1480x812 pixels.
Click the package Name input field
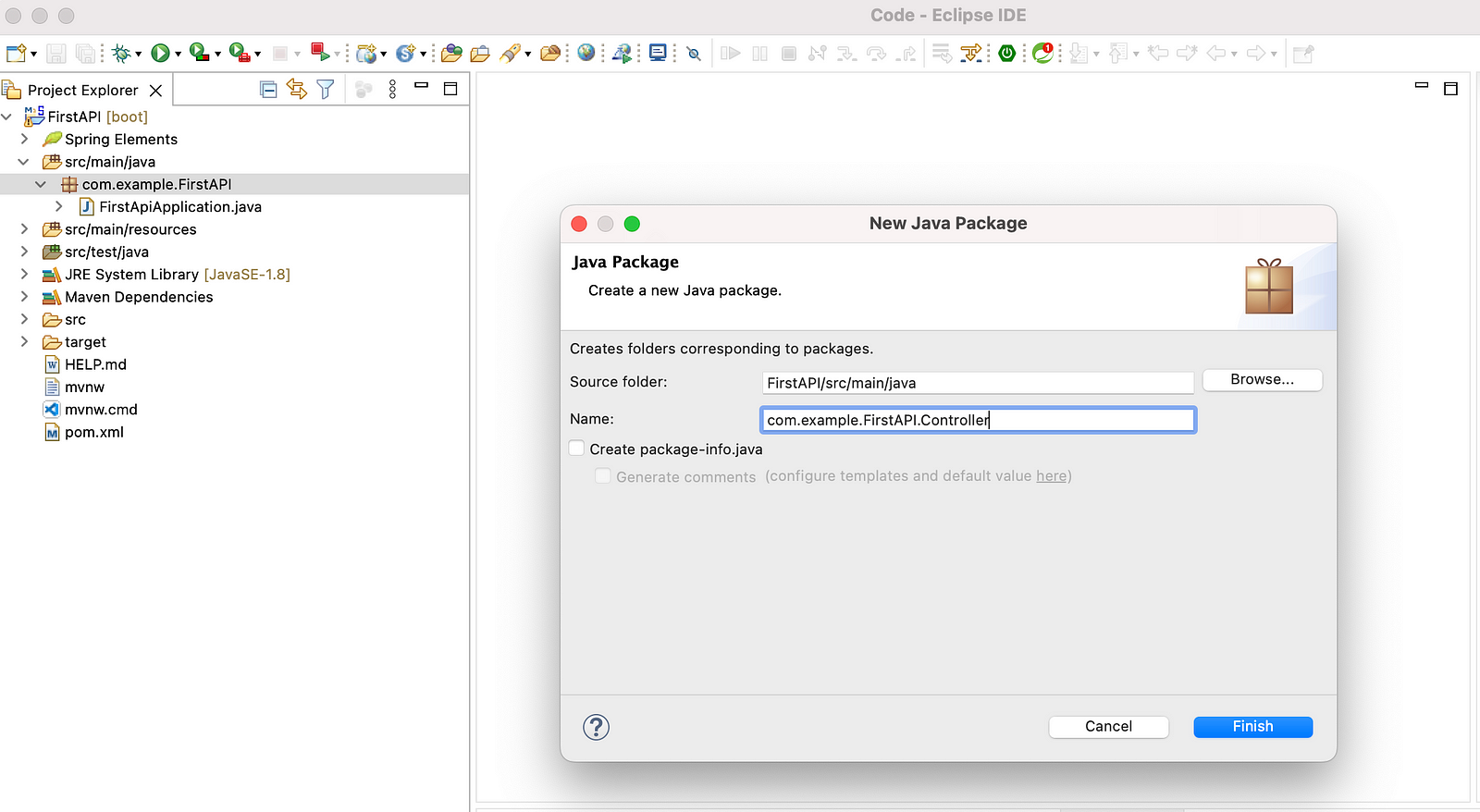tap(978, 420)
